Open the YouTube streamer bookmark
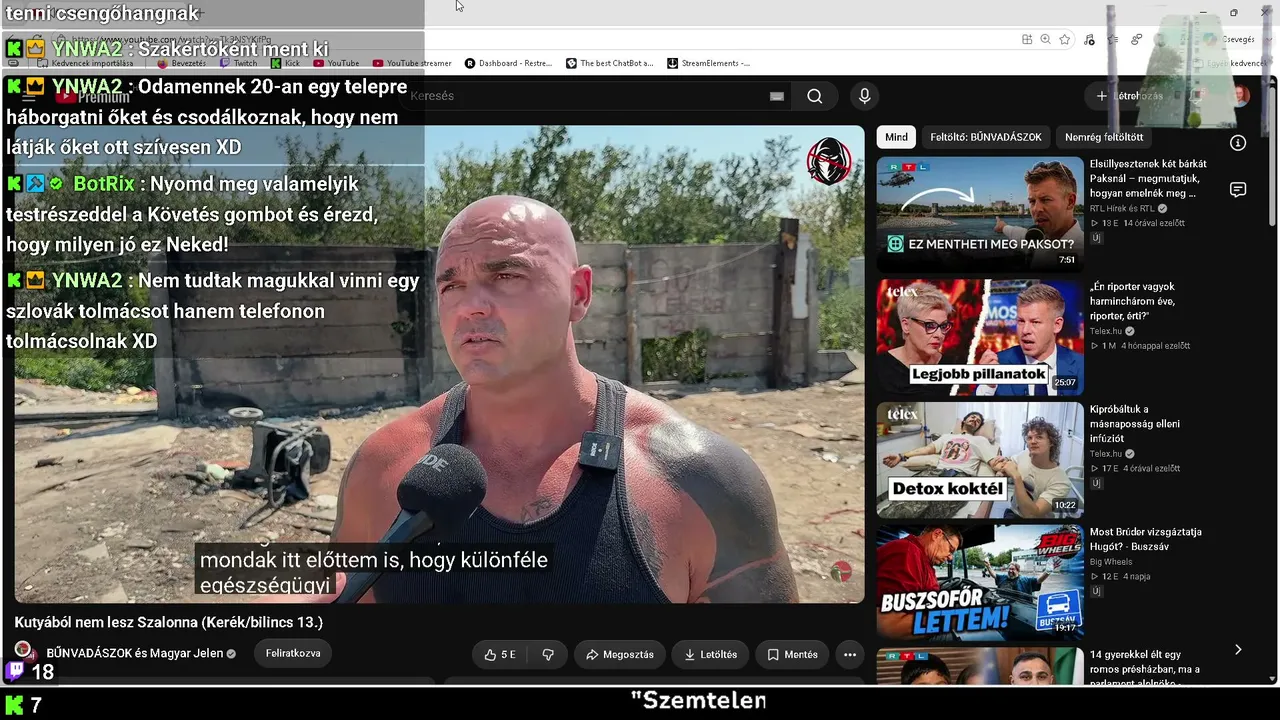This screenshot has height=720, width=1280. (412, 63)
